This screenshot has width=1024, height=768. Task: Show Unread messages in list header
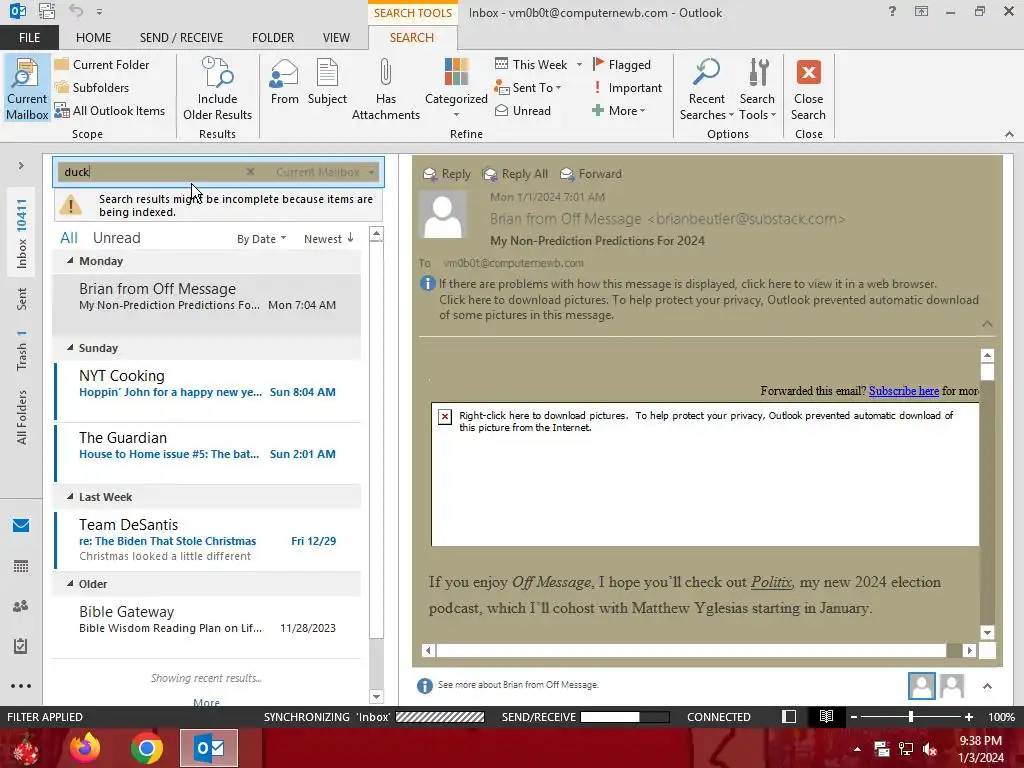(x=116, y=238)
